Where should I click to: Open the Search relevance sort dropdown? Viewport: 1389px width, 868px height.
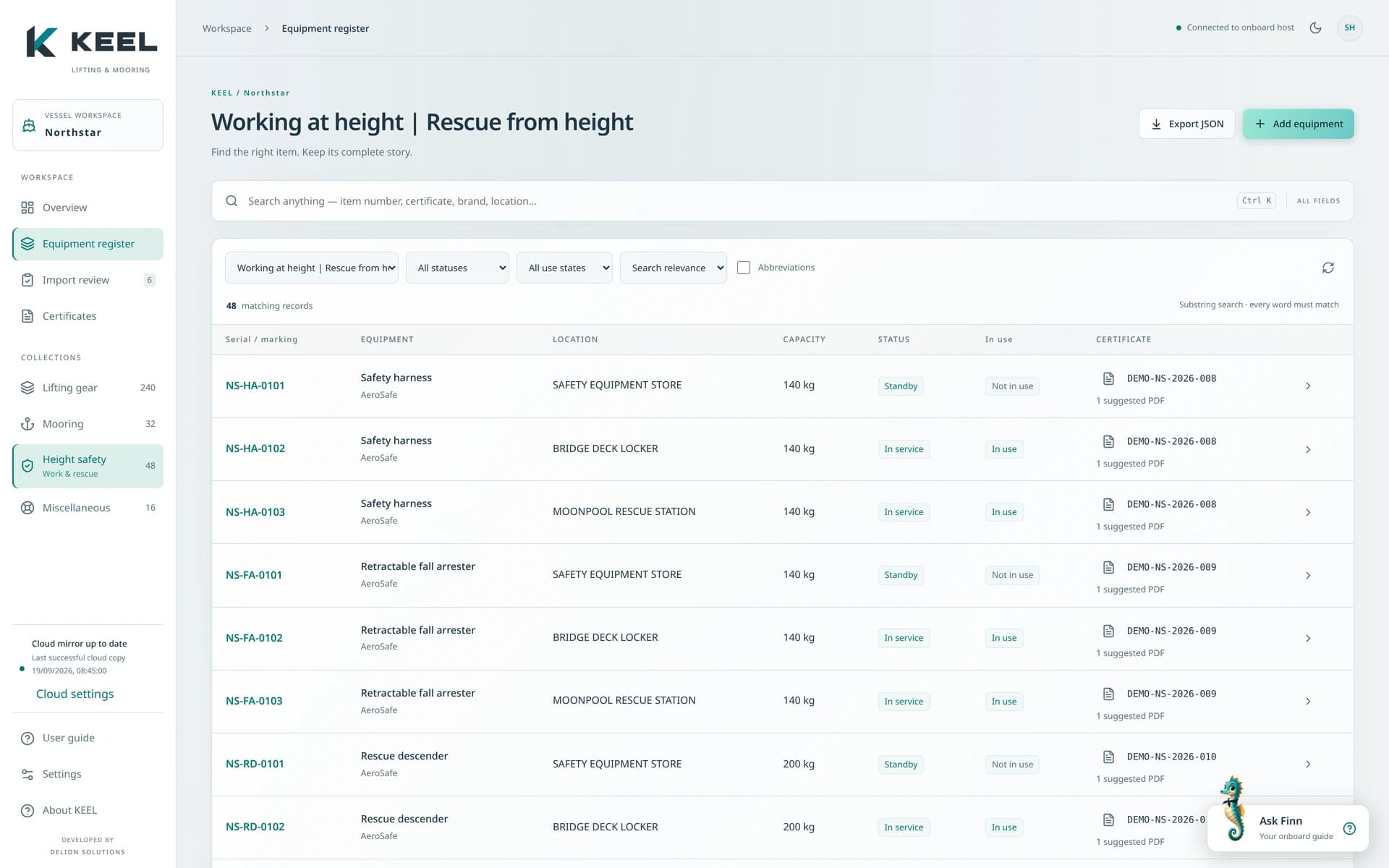coord(673,268)
